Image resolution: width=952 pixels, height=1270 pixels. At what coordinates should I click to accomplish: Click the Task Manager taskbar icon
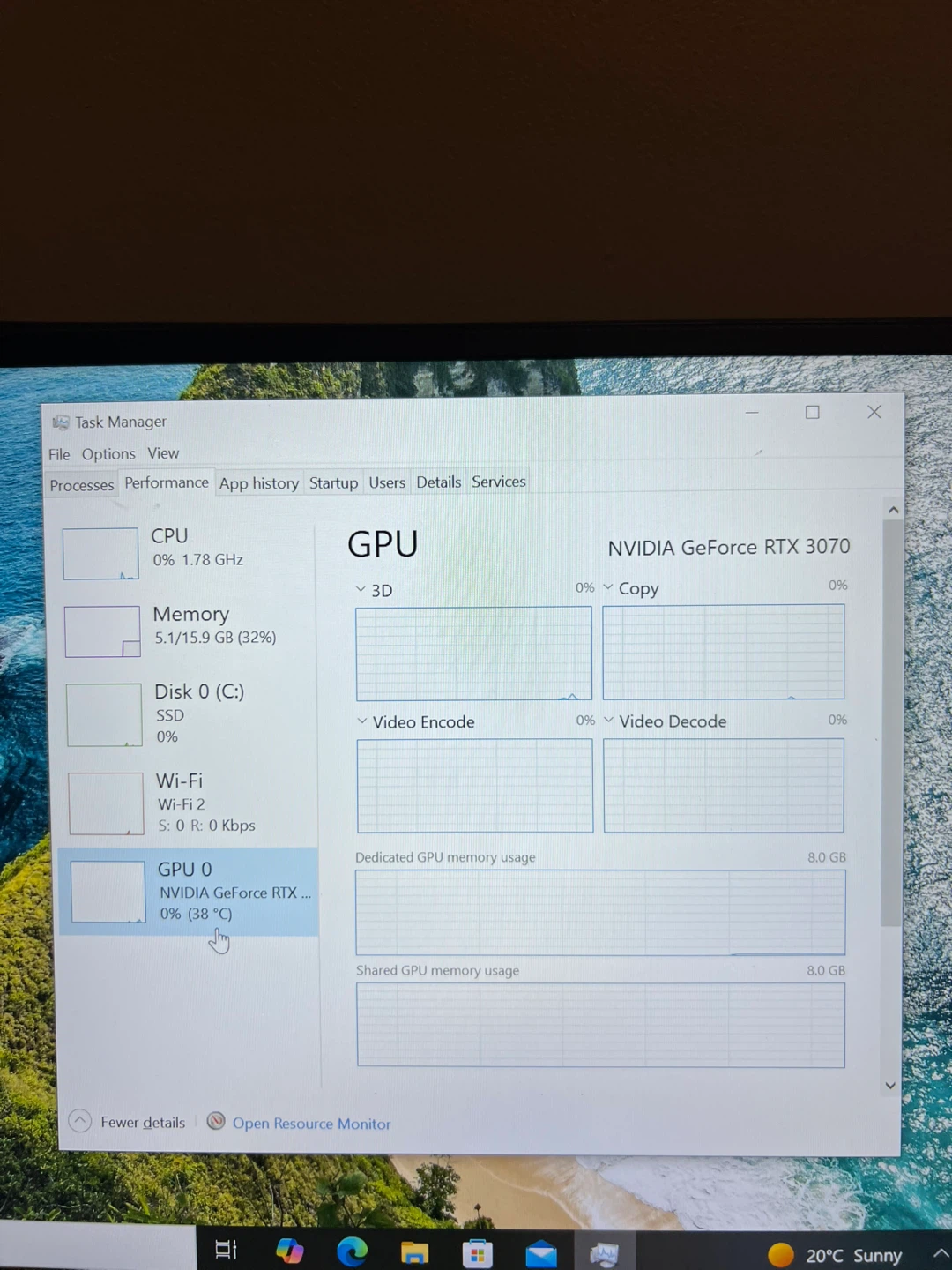pyautogui.click(x=604, y=1253)
